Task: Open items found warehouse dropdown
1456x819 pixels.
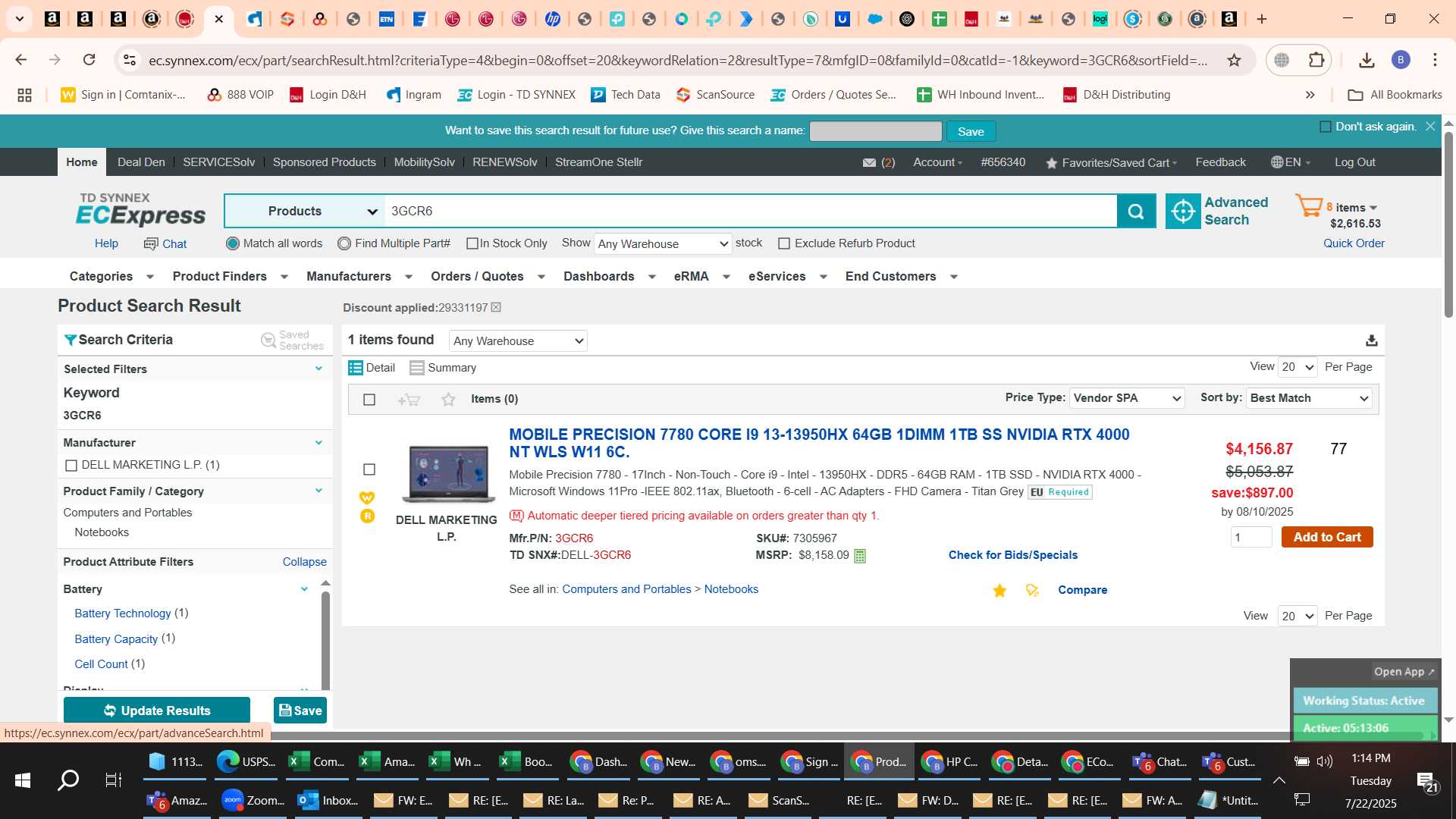Action: click(518, 341)
